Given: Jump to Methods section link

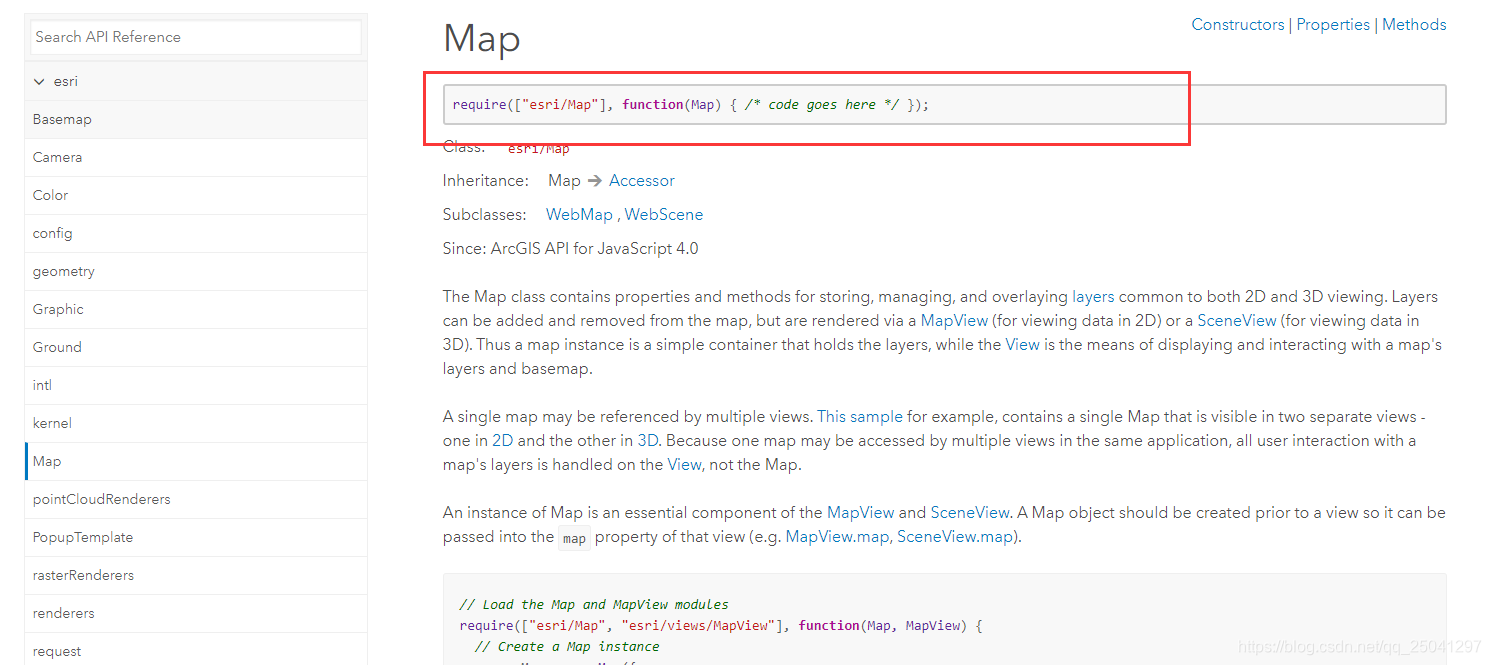Looking at the screenshot, I should coord(1414,25).
